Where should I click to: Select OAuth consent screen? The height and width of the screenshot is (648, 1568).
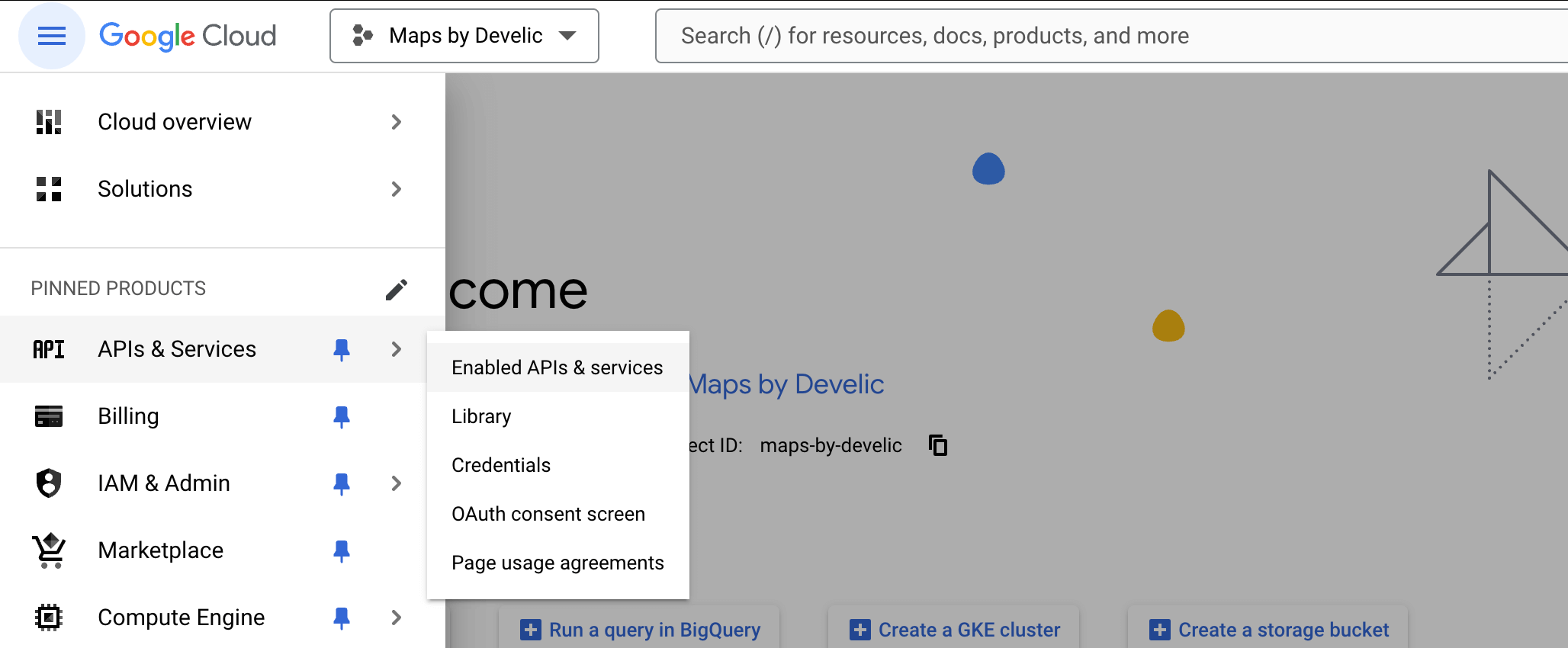[557, 514]
